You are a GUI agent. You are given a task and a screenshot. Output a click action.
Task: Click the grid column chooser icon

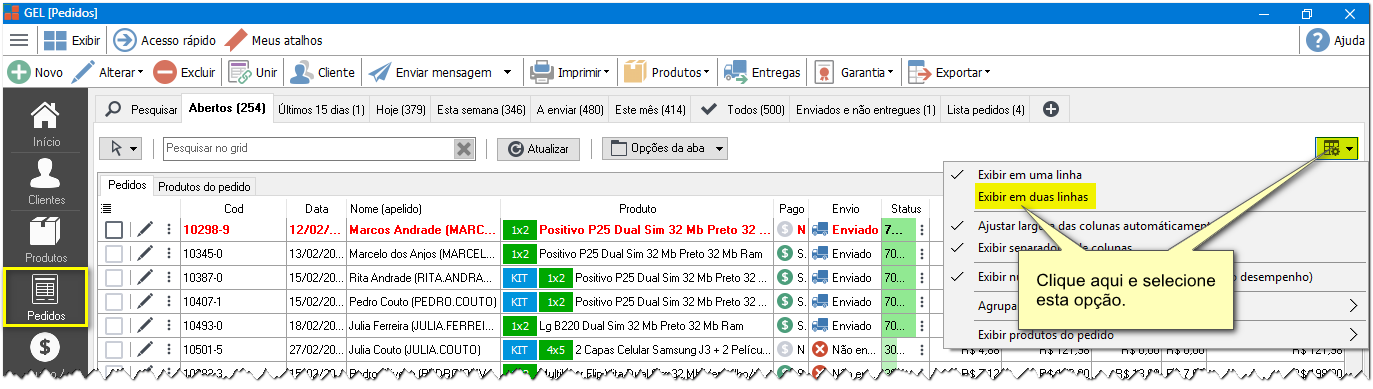coord(107,209)
